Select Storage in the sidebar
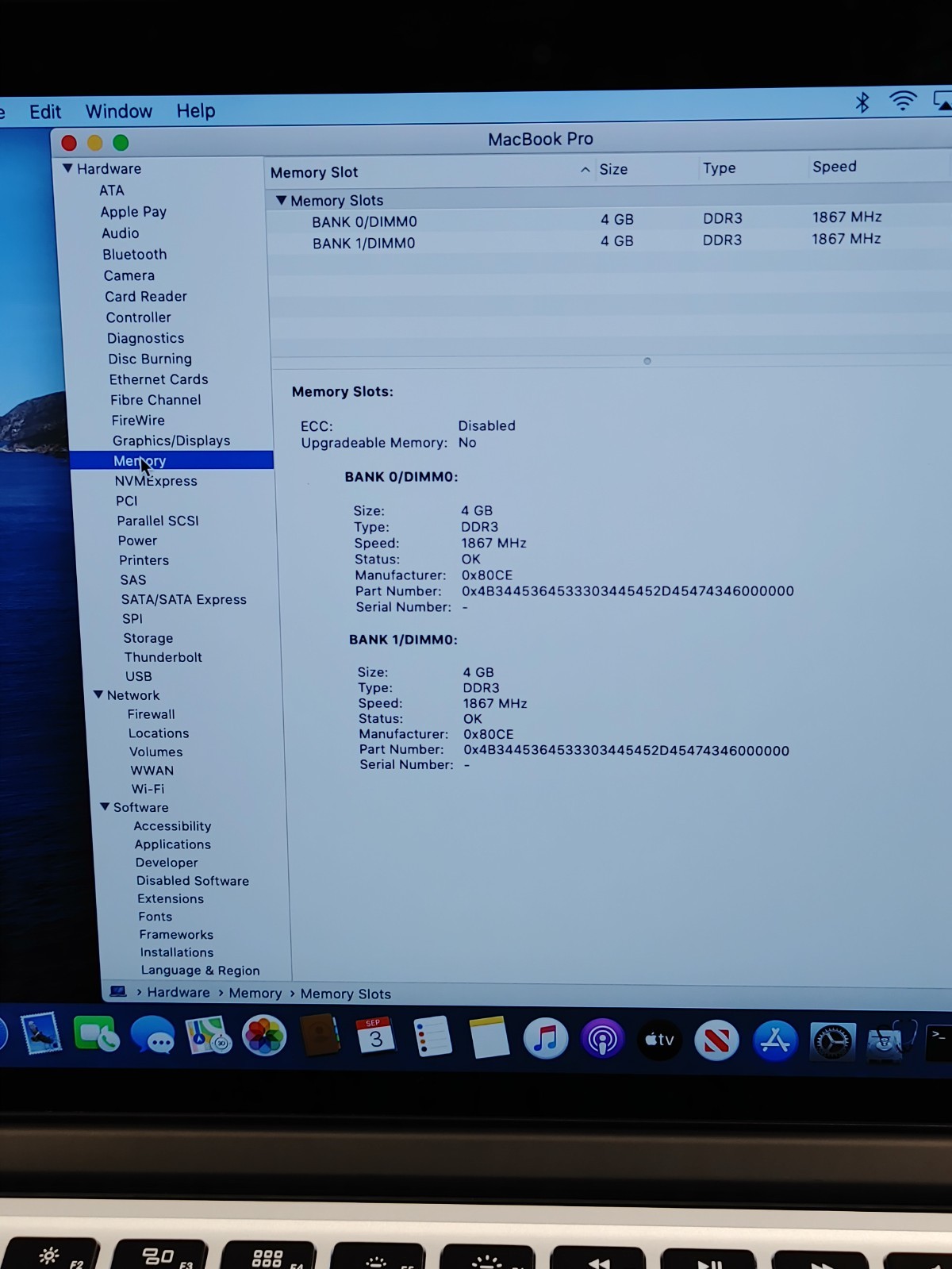Image resolution: width=952 pixels, height=1269 pixels. tap(148, 638)
